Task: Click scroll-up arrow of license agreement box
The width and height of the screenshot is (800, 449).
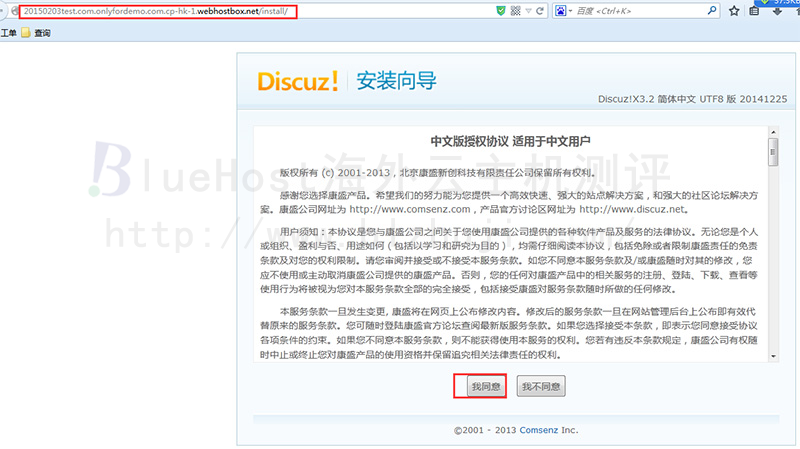Action: tap(773, 132)
